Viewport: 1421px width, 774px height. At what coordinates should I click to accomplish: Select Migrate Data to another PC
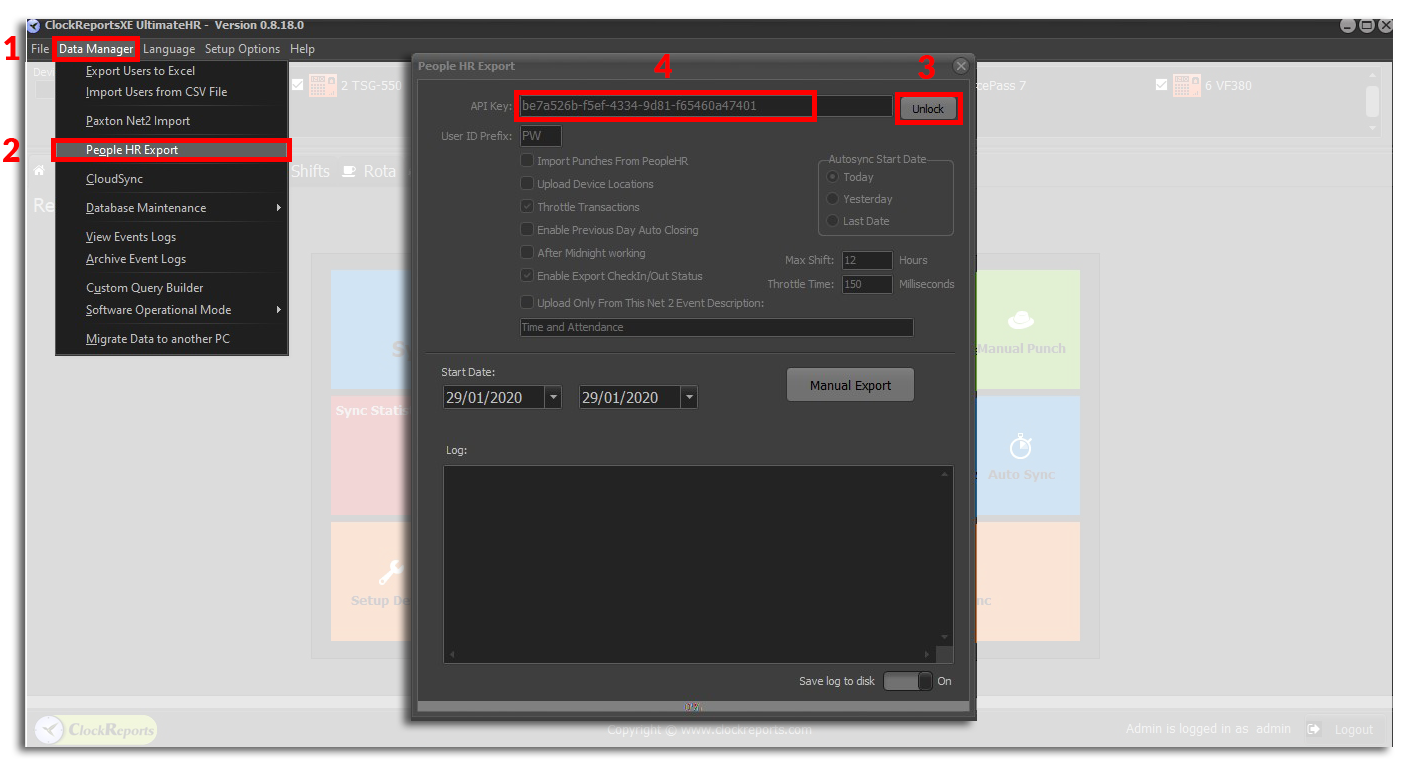[172, 339]
